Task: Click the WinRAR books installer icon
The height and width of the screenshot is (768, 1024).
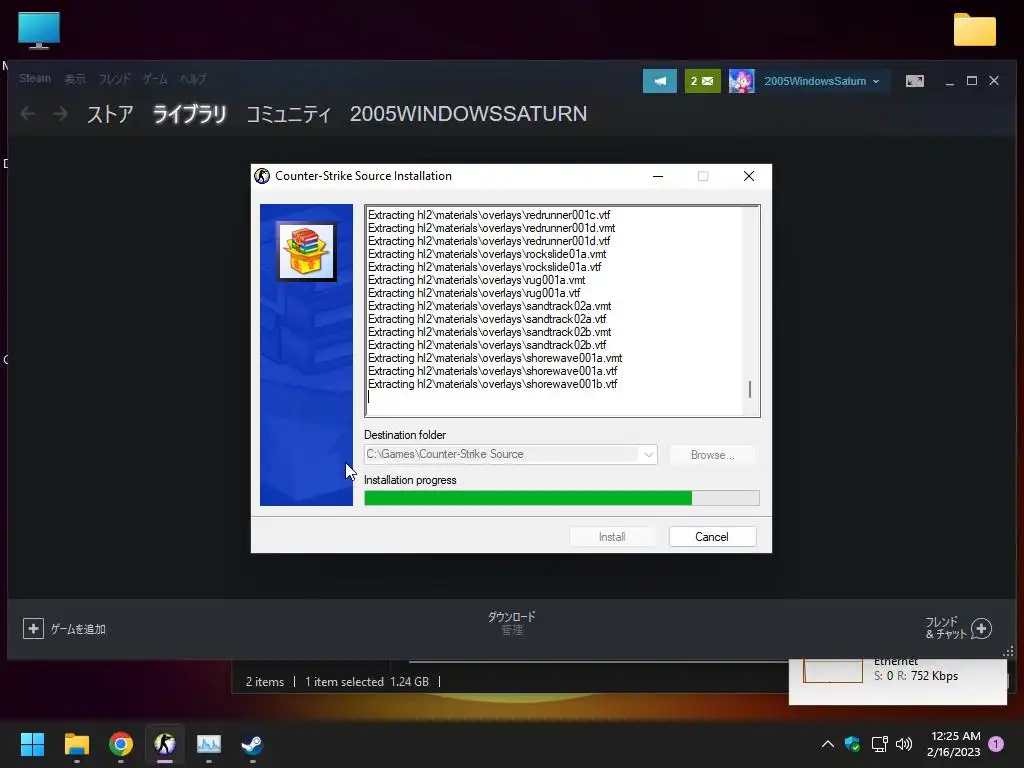Action: coord(306,251)
